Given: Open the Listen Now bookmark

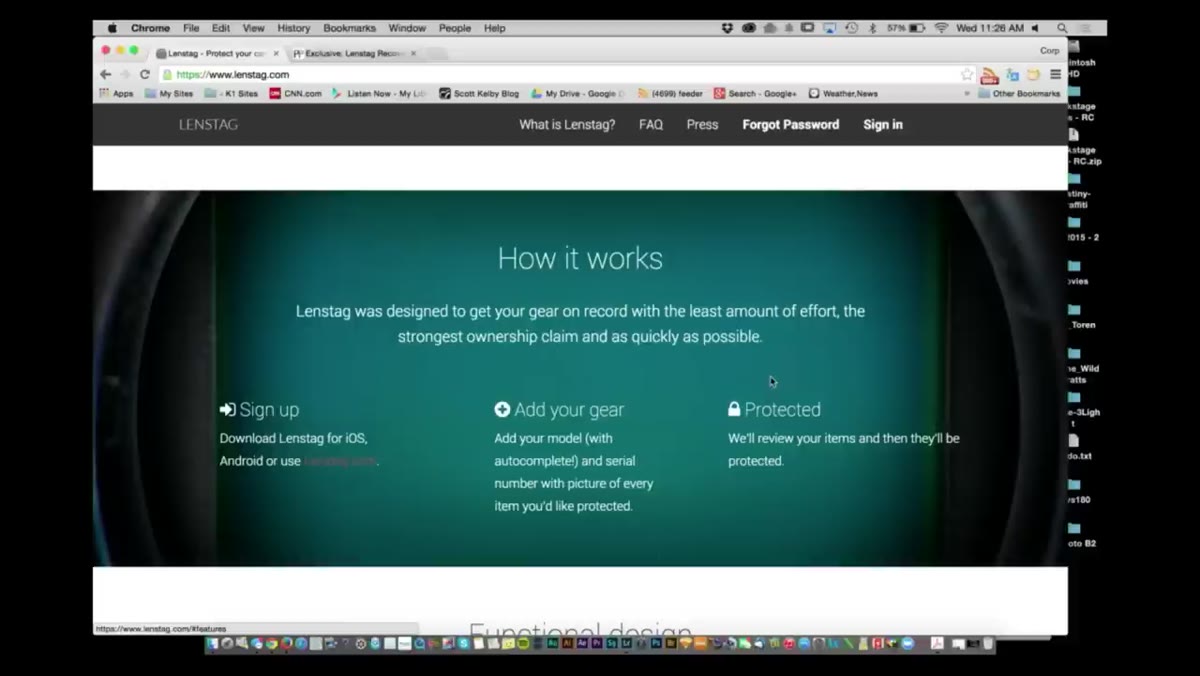Looking at the screenshot, I should coord(379,93).
